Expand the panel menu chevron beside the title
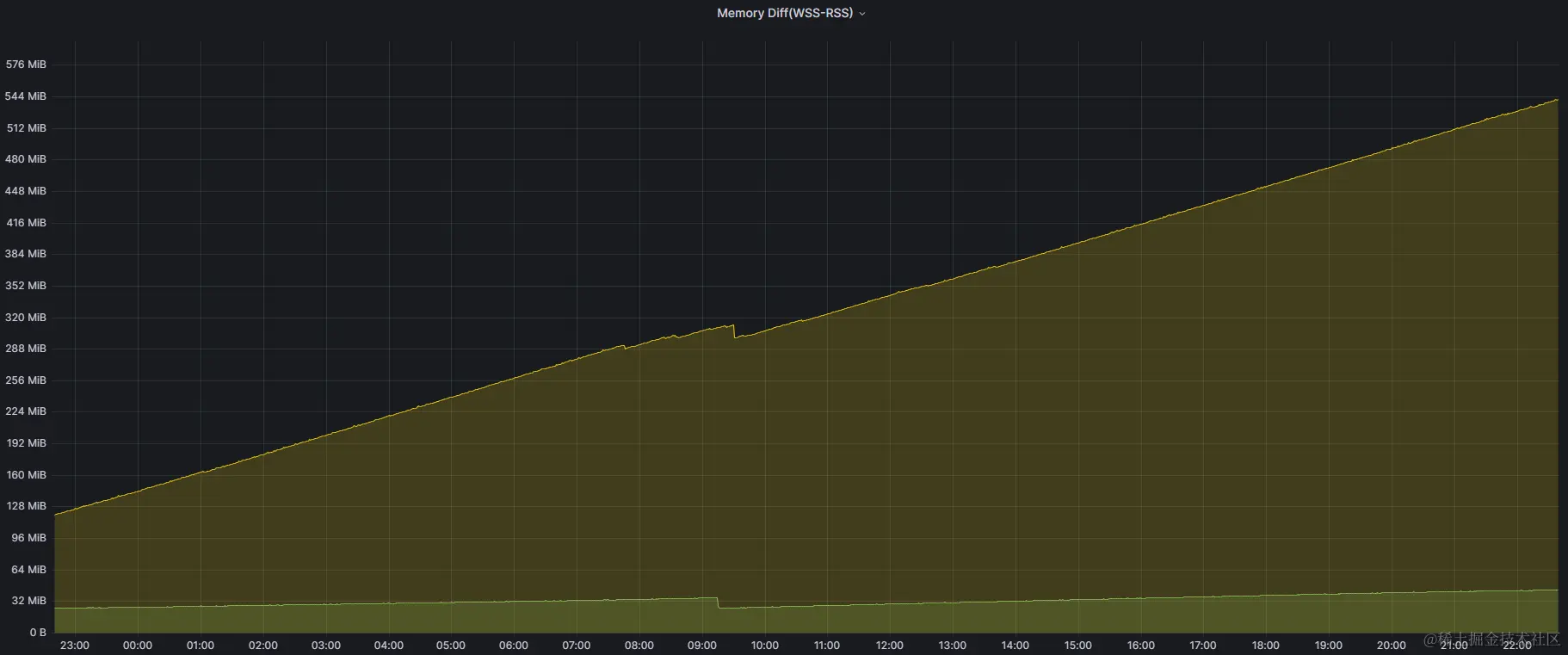 (x=862, y=14)
